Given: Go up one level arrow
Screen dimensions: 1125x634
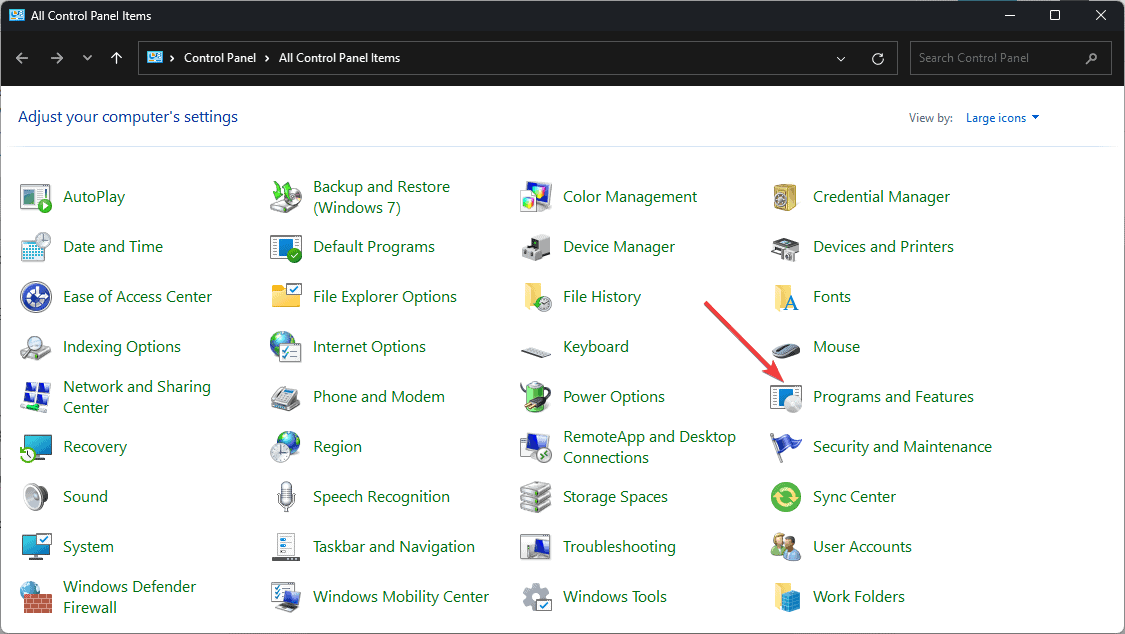Looking at the screenshot, I should tap(116, 58).
